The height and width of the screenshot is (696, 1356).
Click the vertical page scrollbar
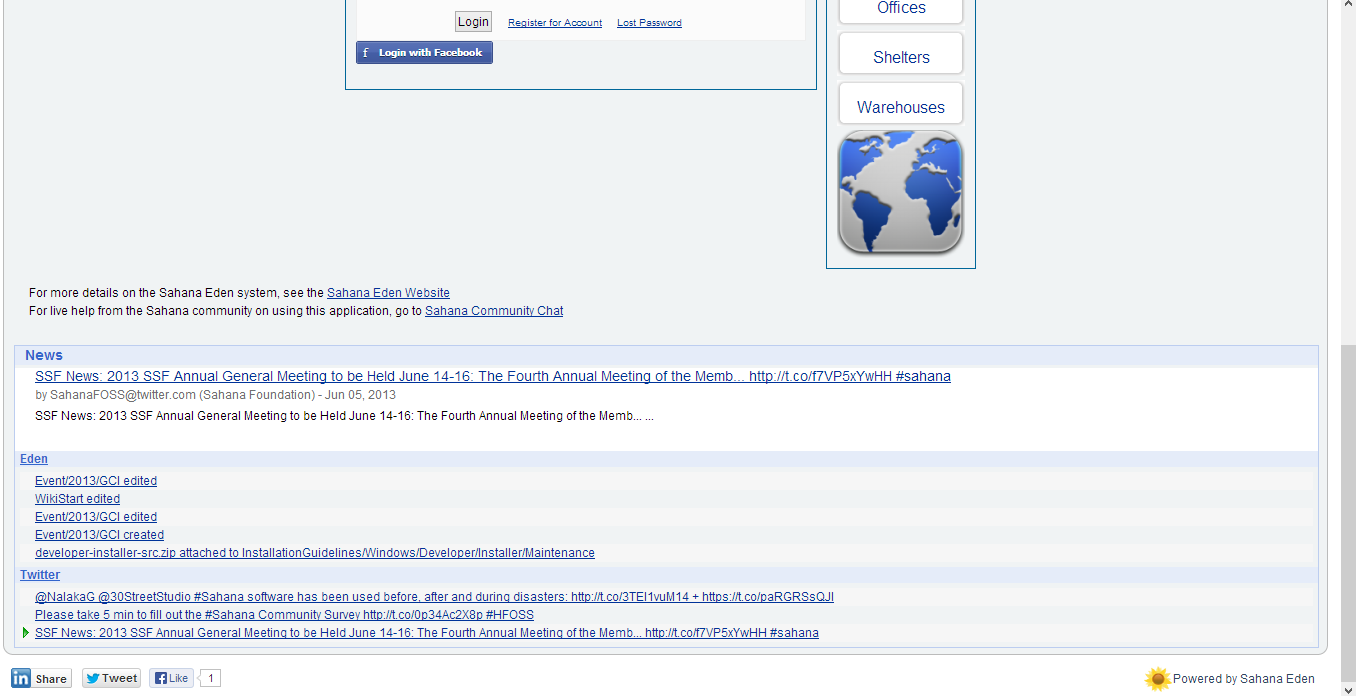click(x=1347, y=500)
